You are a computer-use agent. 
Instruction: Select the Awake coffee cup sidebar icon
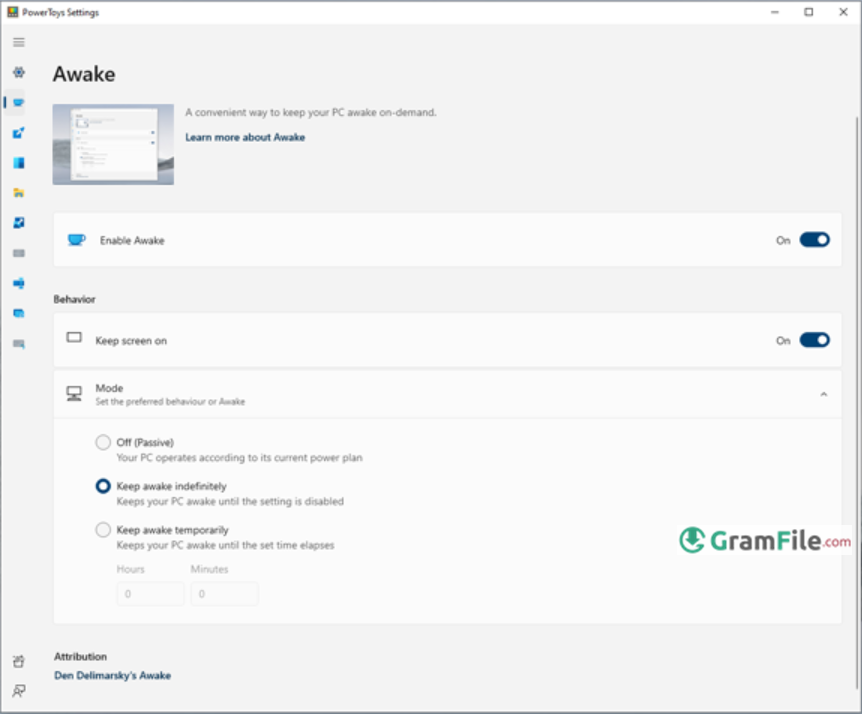[x=19, y=102]
